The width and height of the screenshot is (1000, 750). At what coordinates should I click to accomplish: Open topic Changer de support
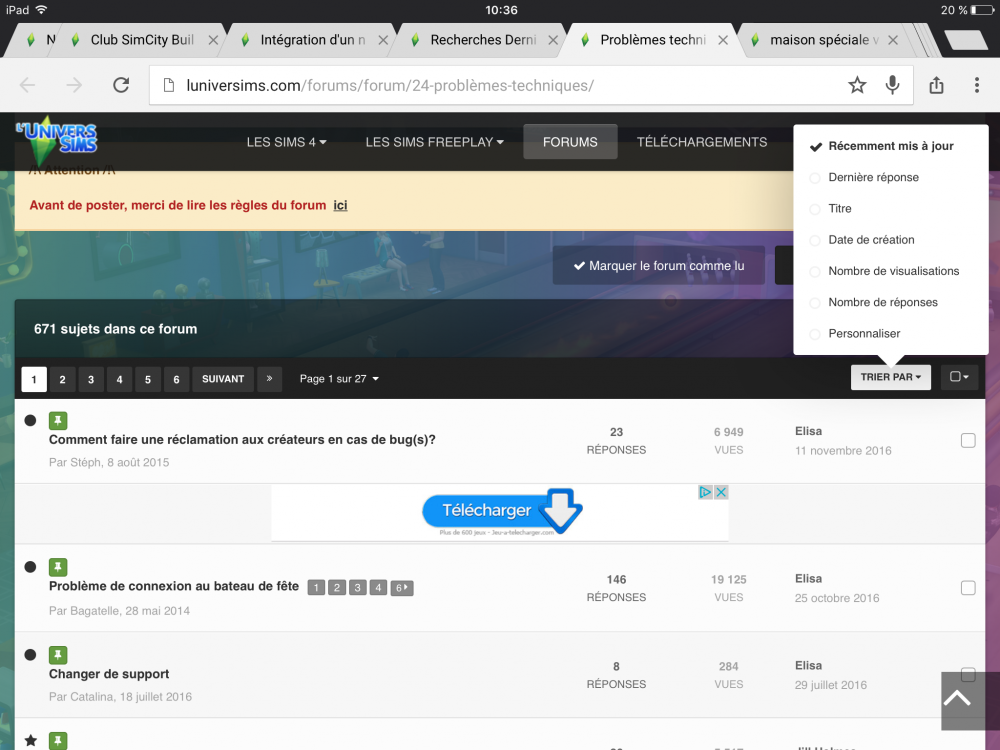(109, 674)
